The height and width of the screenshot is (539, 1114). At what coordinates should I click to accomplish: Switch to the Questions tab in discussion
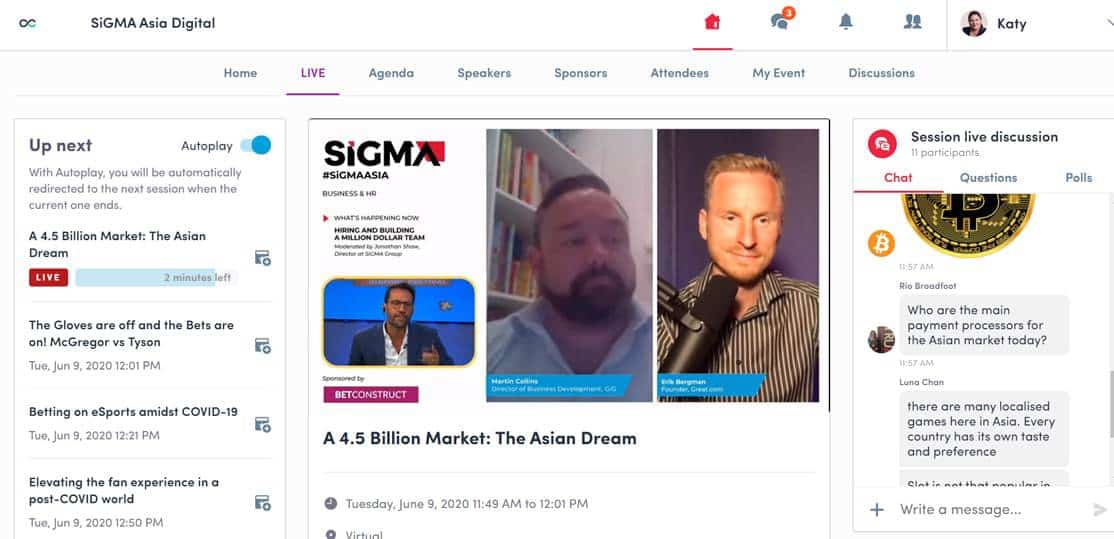(988, 178)
